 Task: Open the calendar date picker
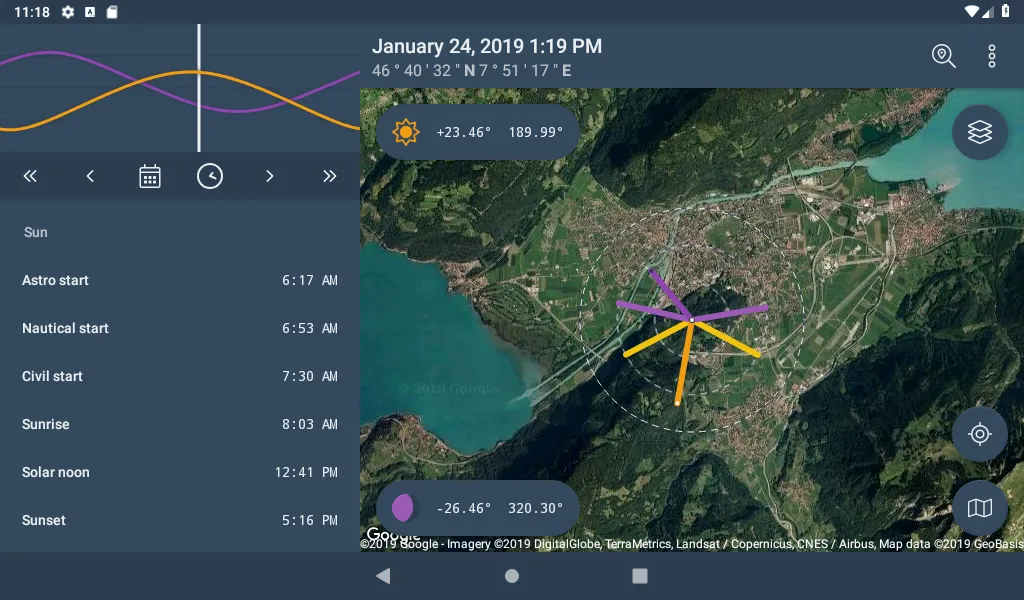(150, 177)
